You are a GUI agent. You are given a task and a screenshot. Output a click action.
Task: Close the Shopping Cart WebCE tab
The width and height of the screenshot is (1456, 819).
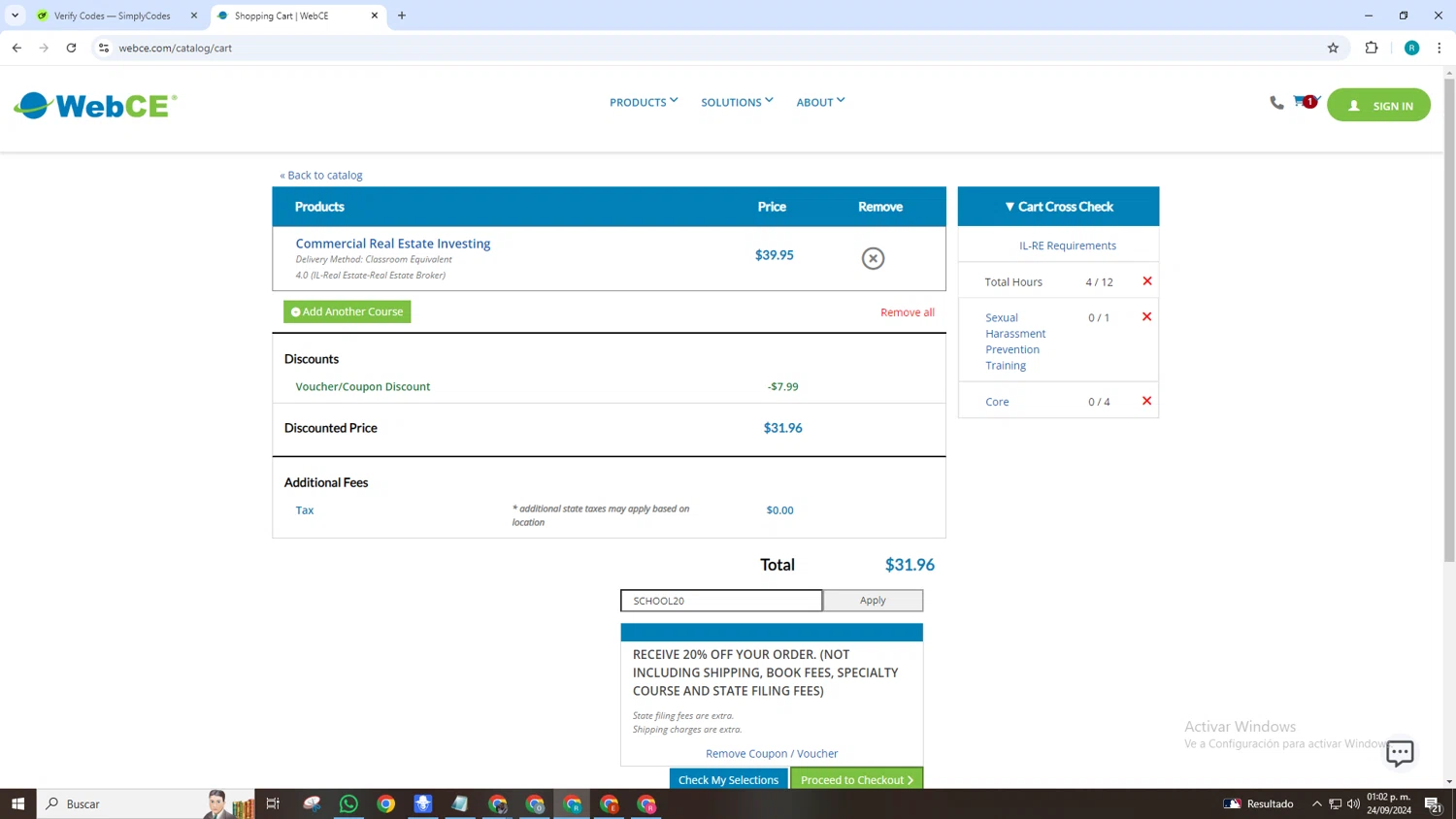coord(375,16)
